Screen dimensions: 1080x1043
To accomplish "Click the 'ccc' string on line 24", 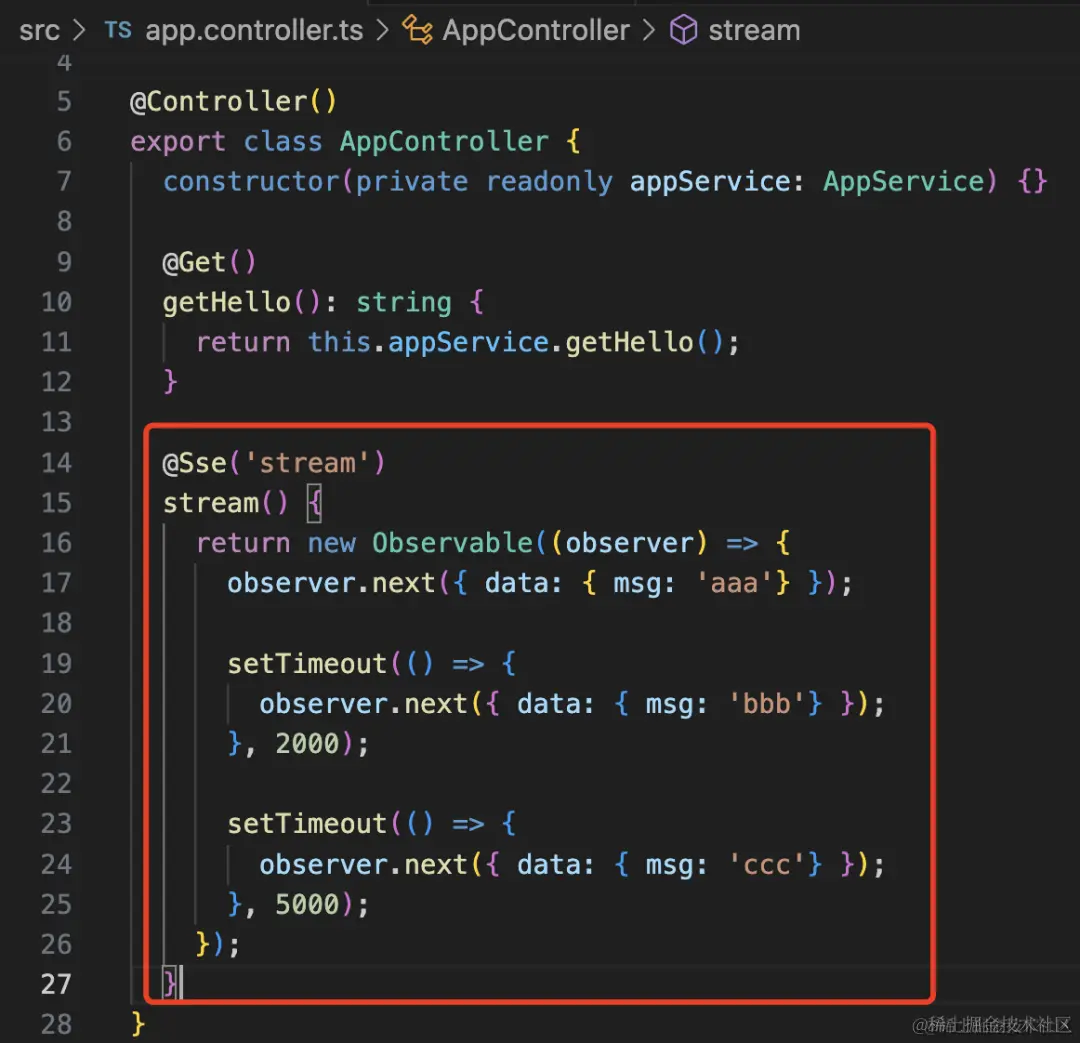I will point(766,864).
